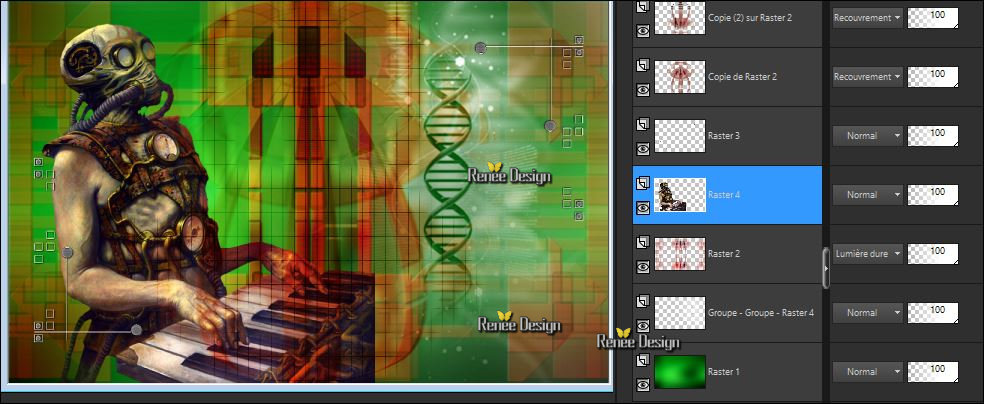The height and width of the screenshot is (404, 984).
Task: Click layer type icon of Groupe - Groupe - Raster 4
Action: (643, 301)
